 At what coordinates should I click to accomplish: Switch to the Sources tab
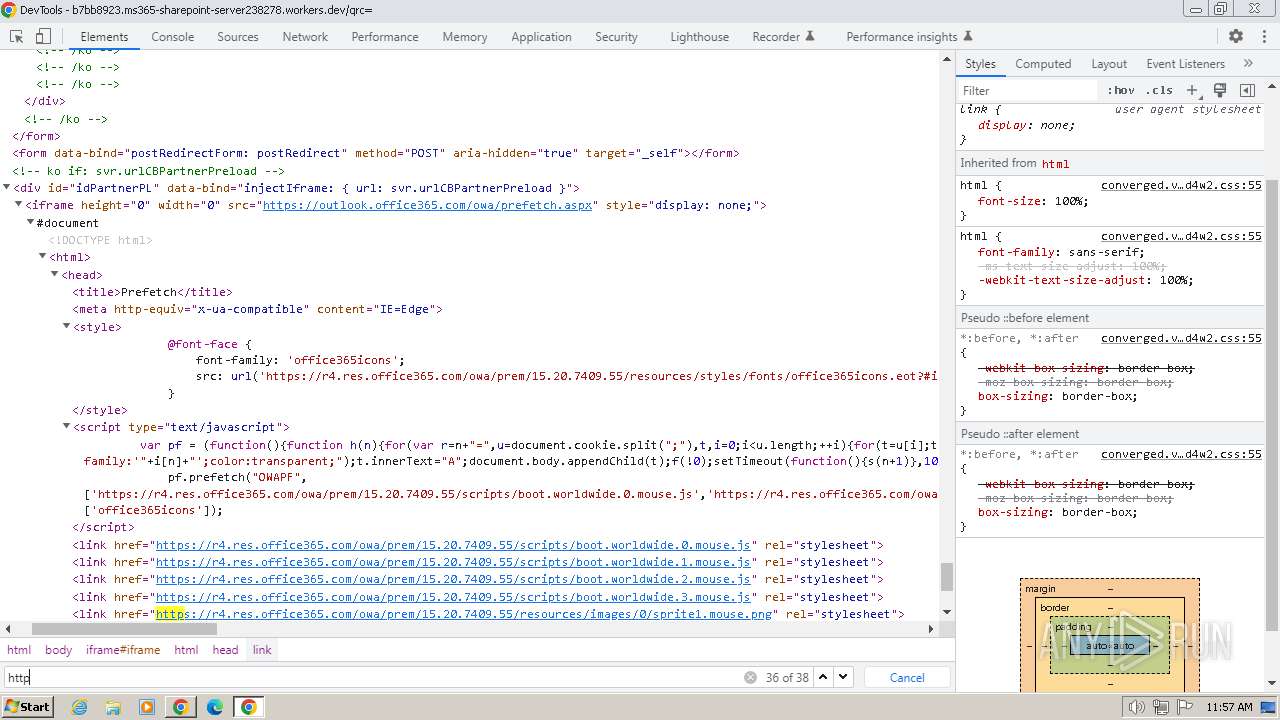pos(238,36)
